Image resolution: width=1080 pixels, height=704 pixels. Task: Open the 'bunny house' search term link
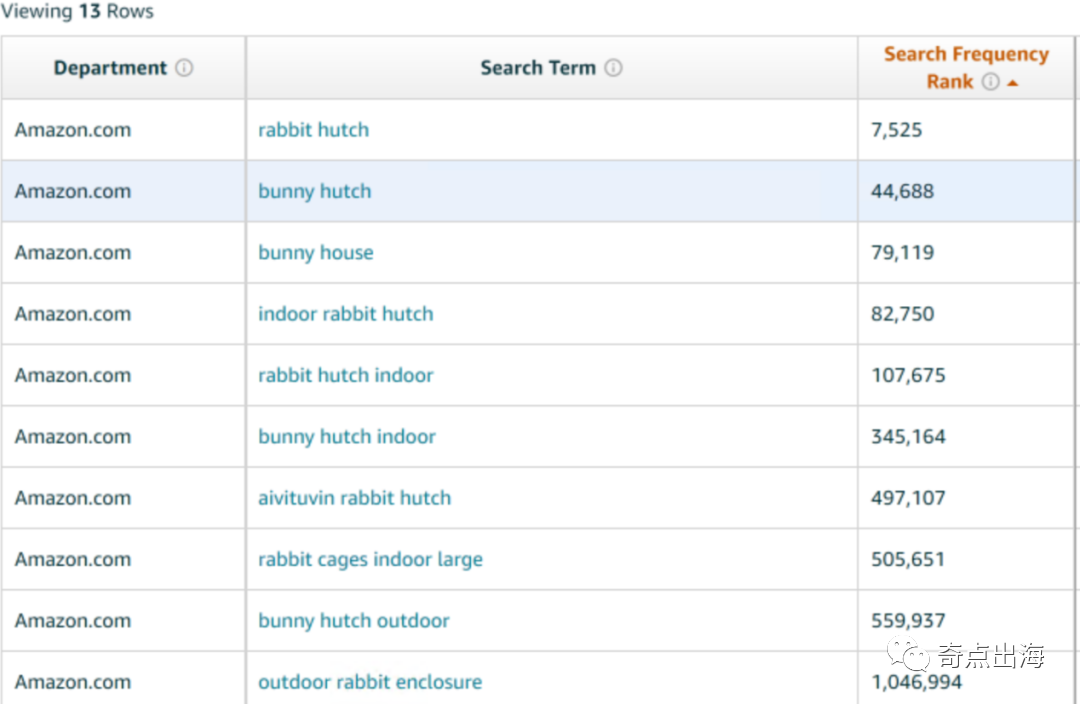315,253
